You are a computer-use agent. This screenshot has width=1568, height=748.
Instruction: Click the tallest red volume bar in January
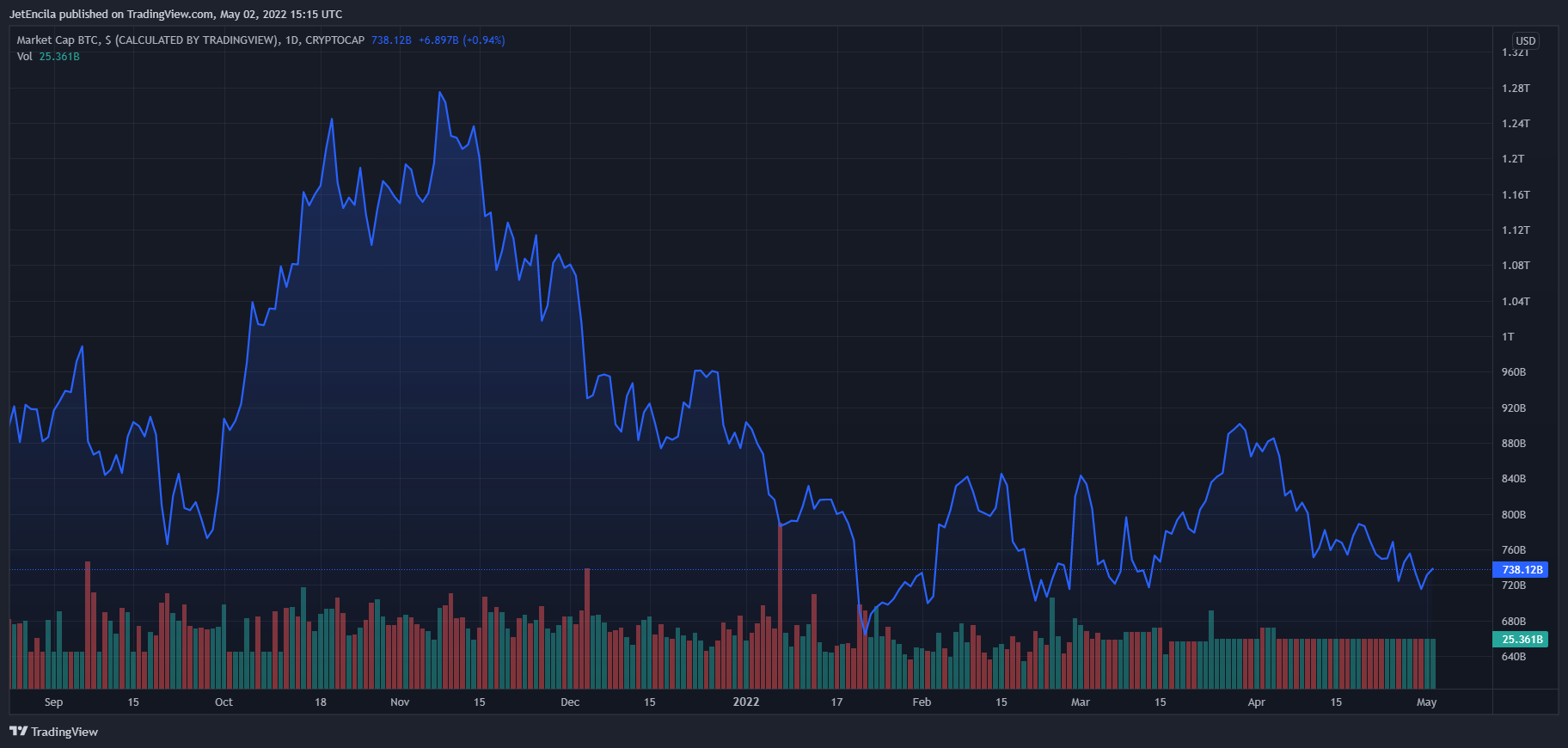pyautogui.click(x=780, y=602)
